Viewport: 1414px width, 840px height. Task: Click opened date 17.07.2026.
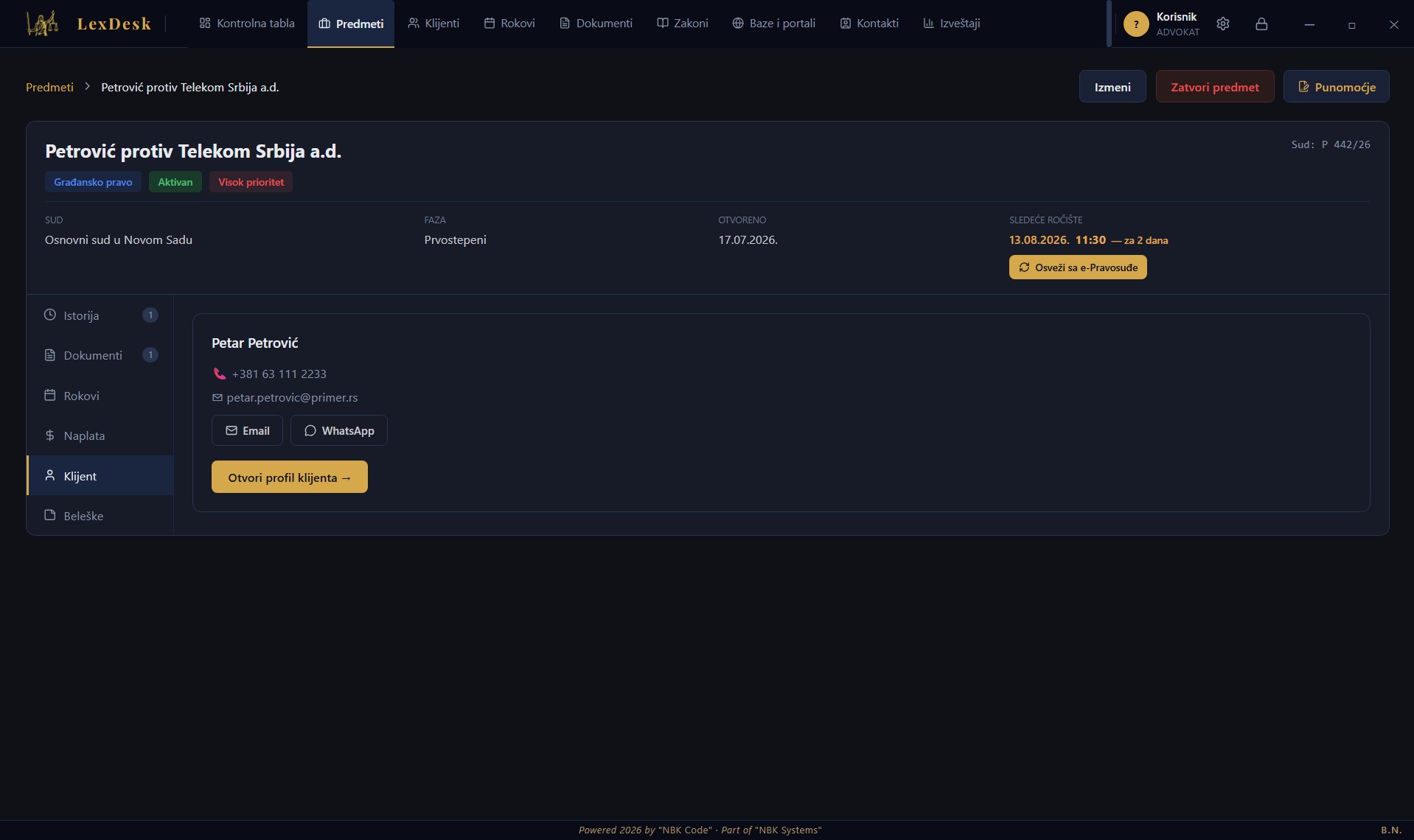[x=748, y=240]
